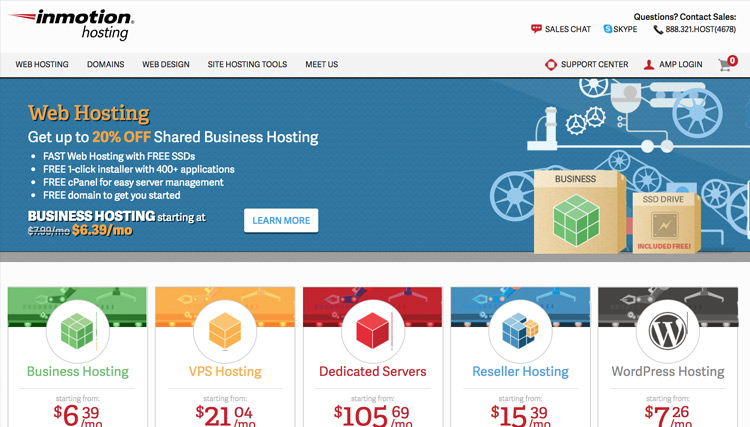The image size is (750, 427).
Task: Click "FREE cPanel for easy server management"
Action: pyautogui.click(x=133, y=183)
